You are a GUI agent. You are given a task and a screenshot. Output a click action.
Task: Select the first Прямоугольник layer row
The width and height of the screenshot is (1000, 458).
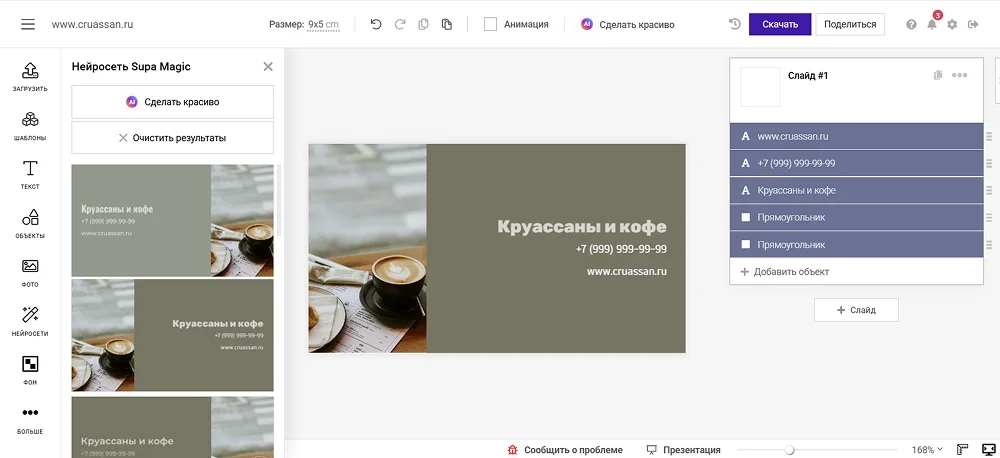click(857, 218)
